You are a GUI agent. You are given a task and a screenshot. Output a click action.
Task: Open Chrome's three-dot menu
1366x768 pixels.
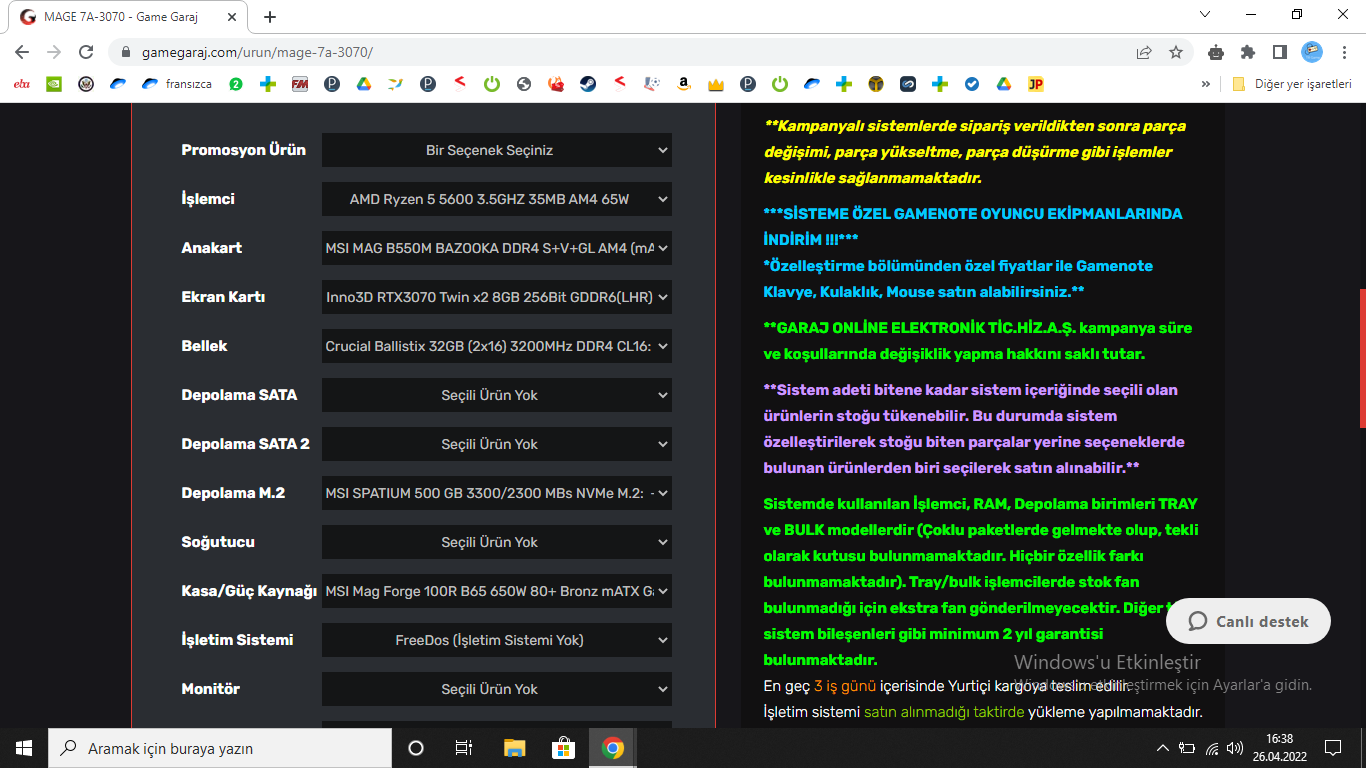coord(1343,52)
